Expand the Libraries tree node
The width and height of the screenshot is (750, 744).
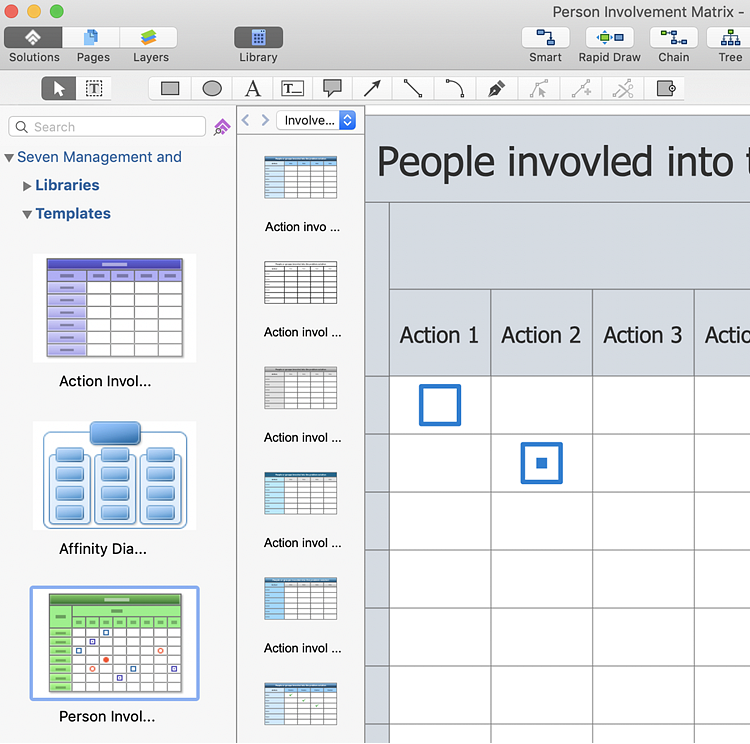point(28,186)
